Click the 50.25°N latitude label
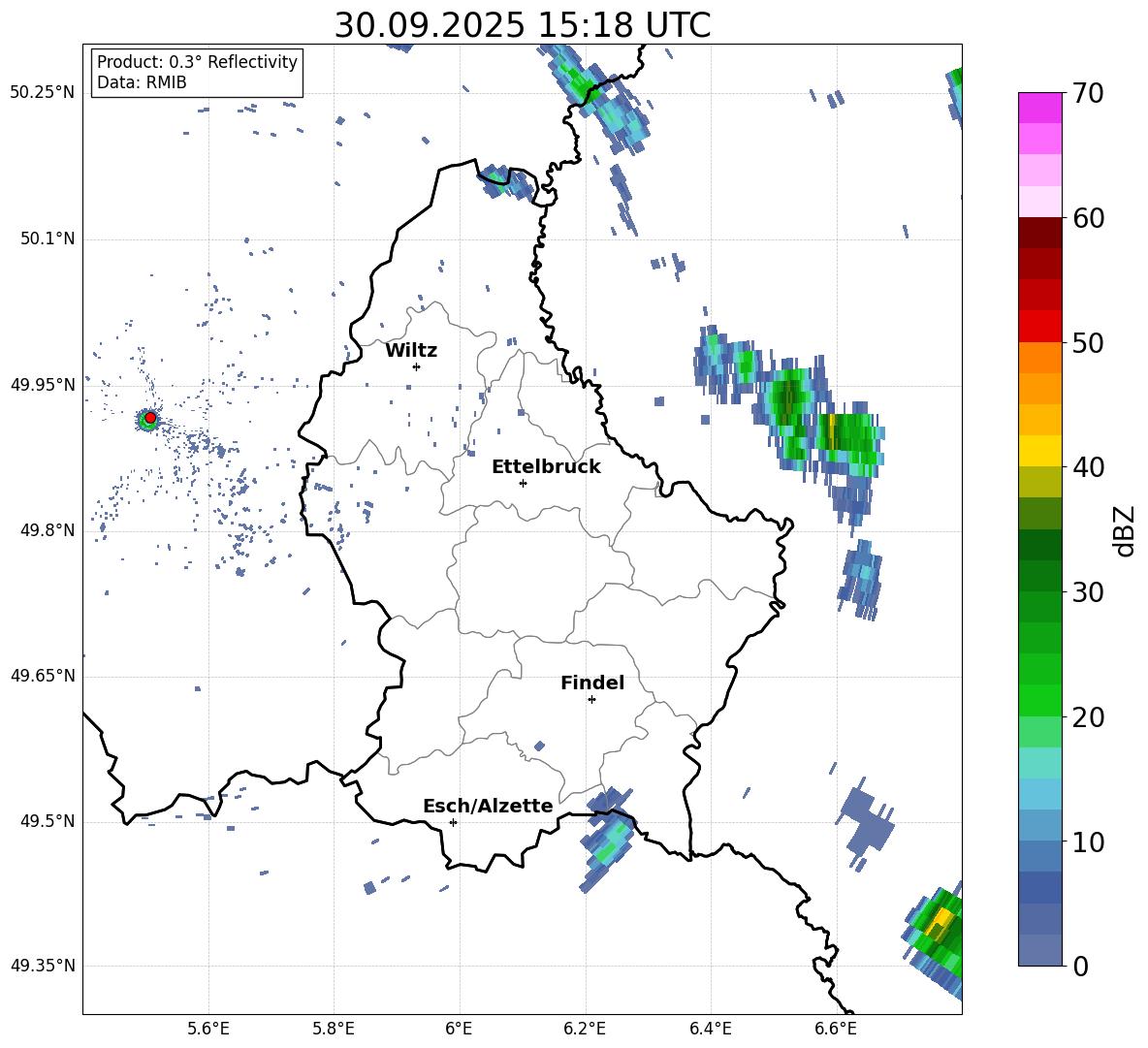This screenshot has height=1048, width=1148. (x=43, y=92)
